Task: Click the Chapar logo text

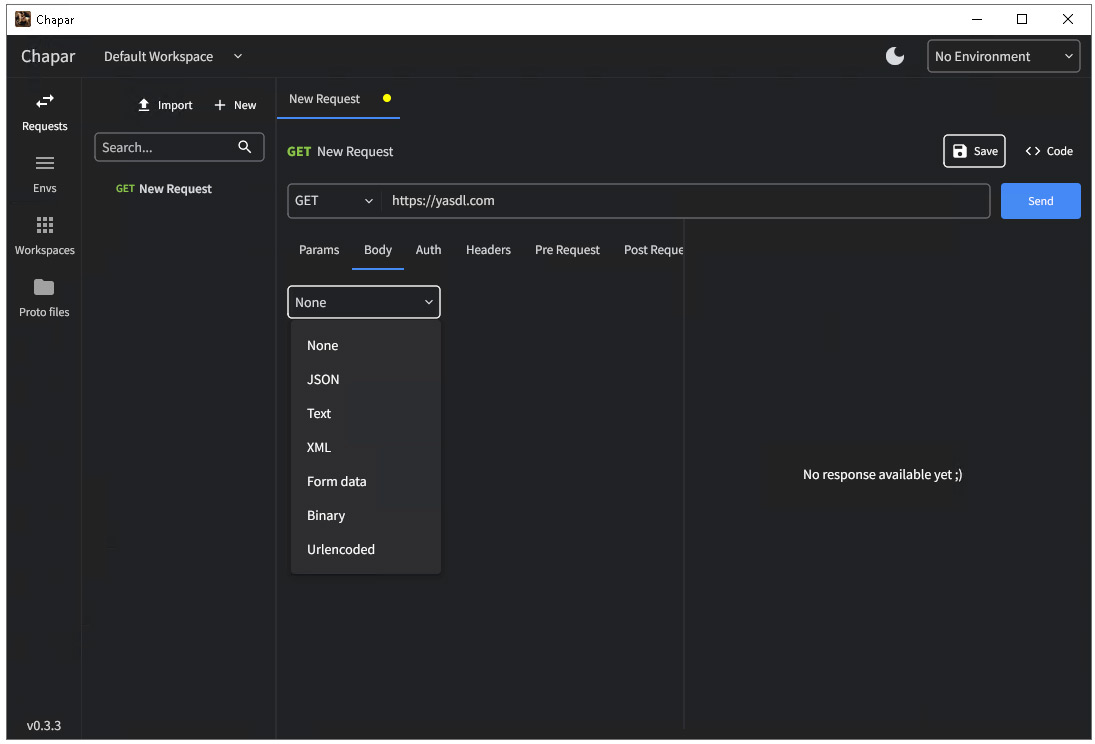Action: 48,57
